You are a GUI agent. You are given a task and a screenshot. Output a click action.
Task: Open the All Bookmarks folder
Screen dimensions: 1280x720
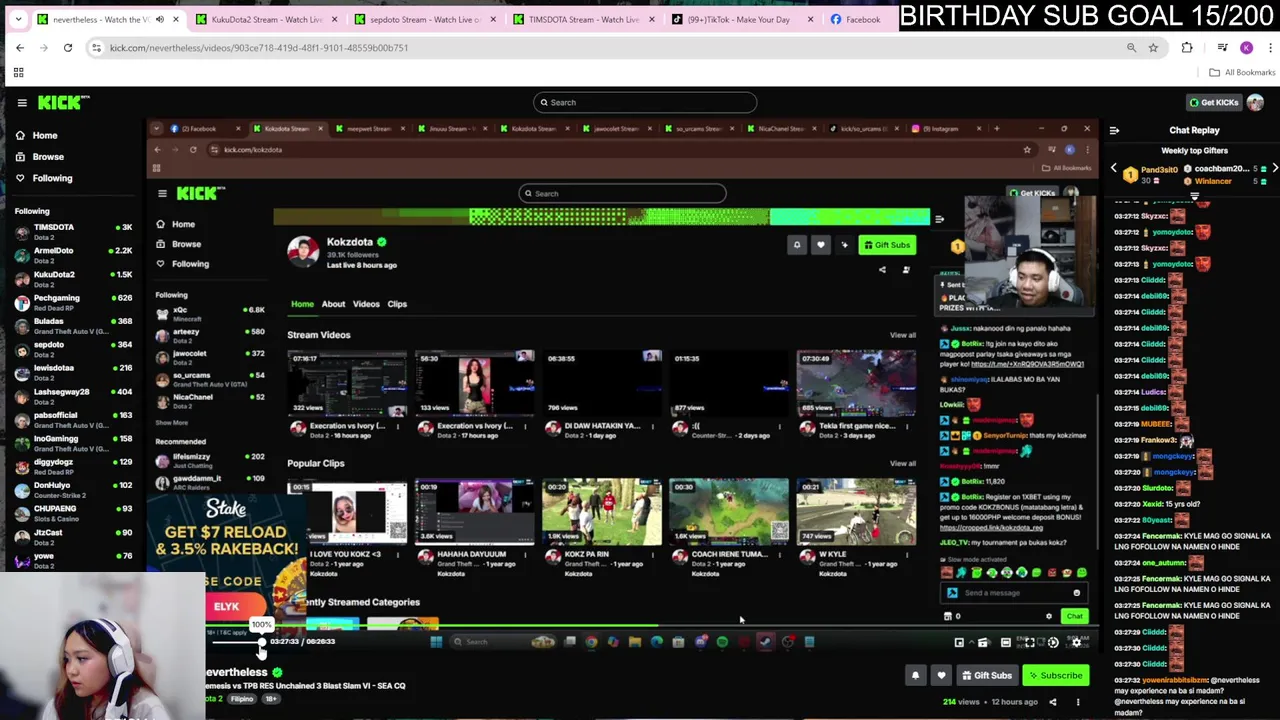point(1242,72)
